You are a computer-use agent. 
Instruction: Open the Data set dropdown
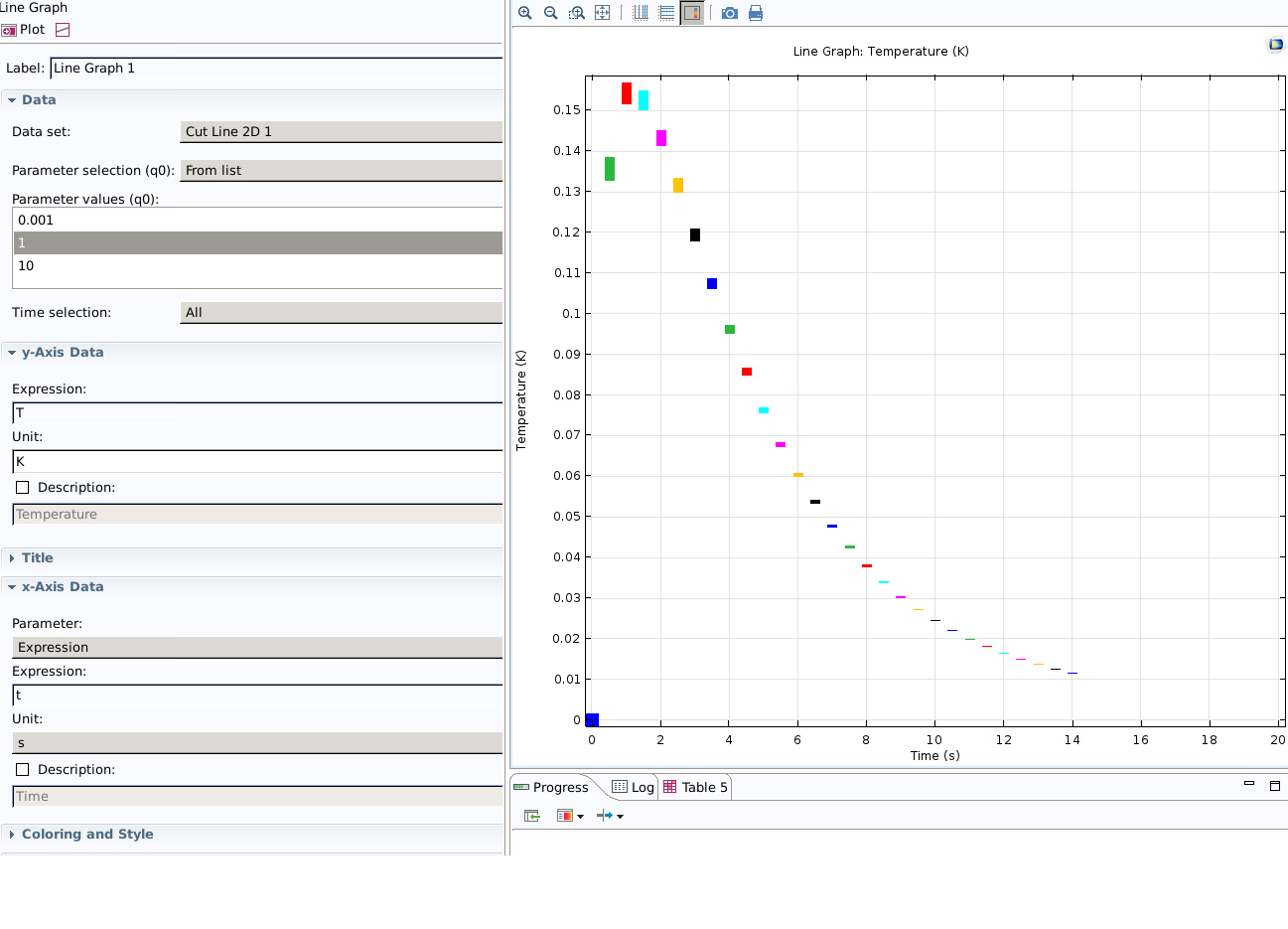pos(341,132)
